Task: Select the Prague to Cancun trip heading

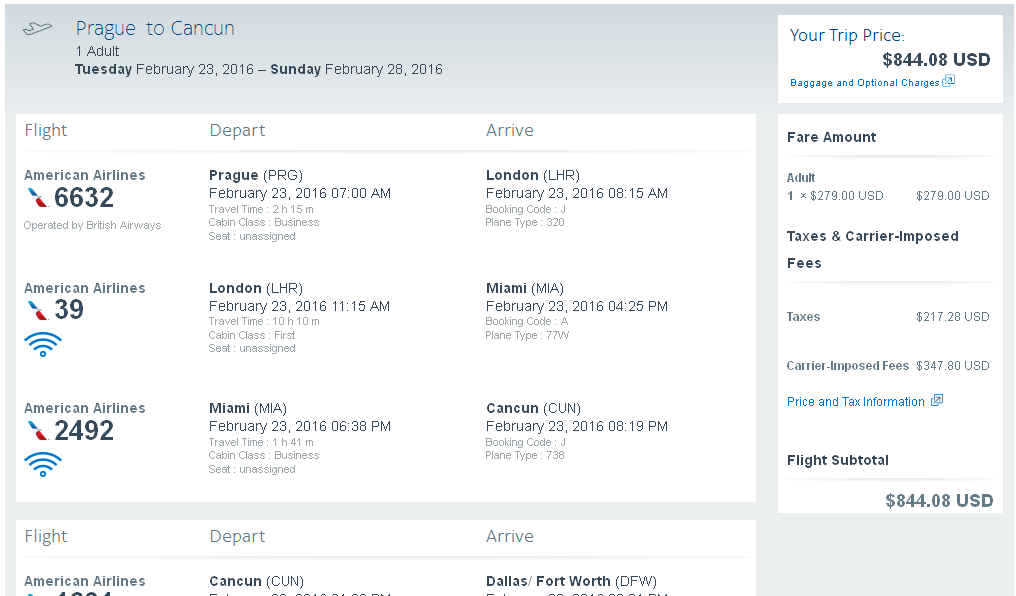Action: coord(155,29)
